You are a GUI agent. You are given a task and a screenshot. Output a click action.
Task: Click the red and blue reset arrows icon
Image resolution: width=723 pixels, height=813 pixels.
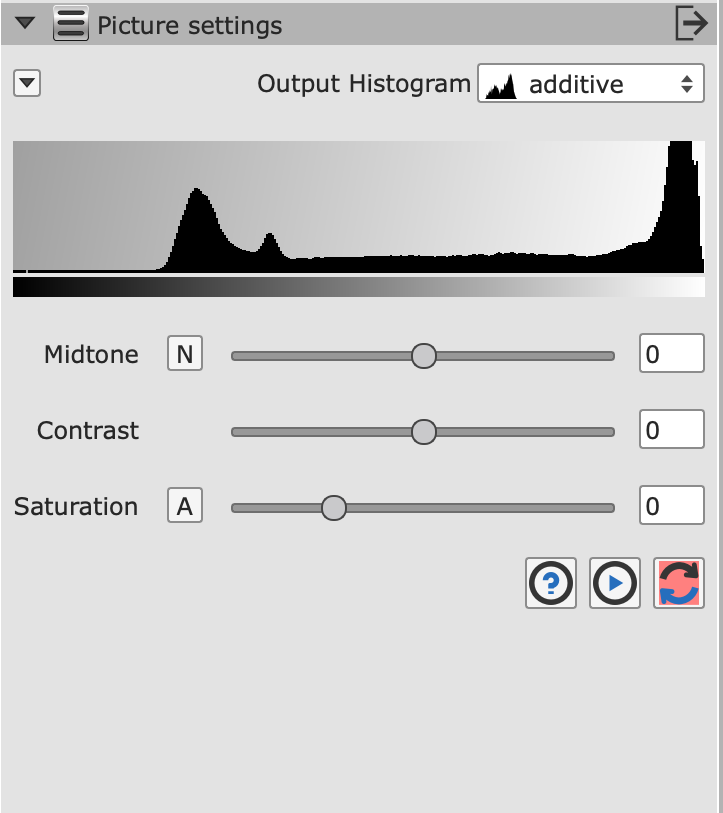679,584
